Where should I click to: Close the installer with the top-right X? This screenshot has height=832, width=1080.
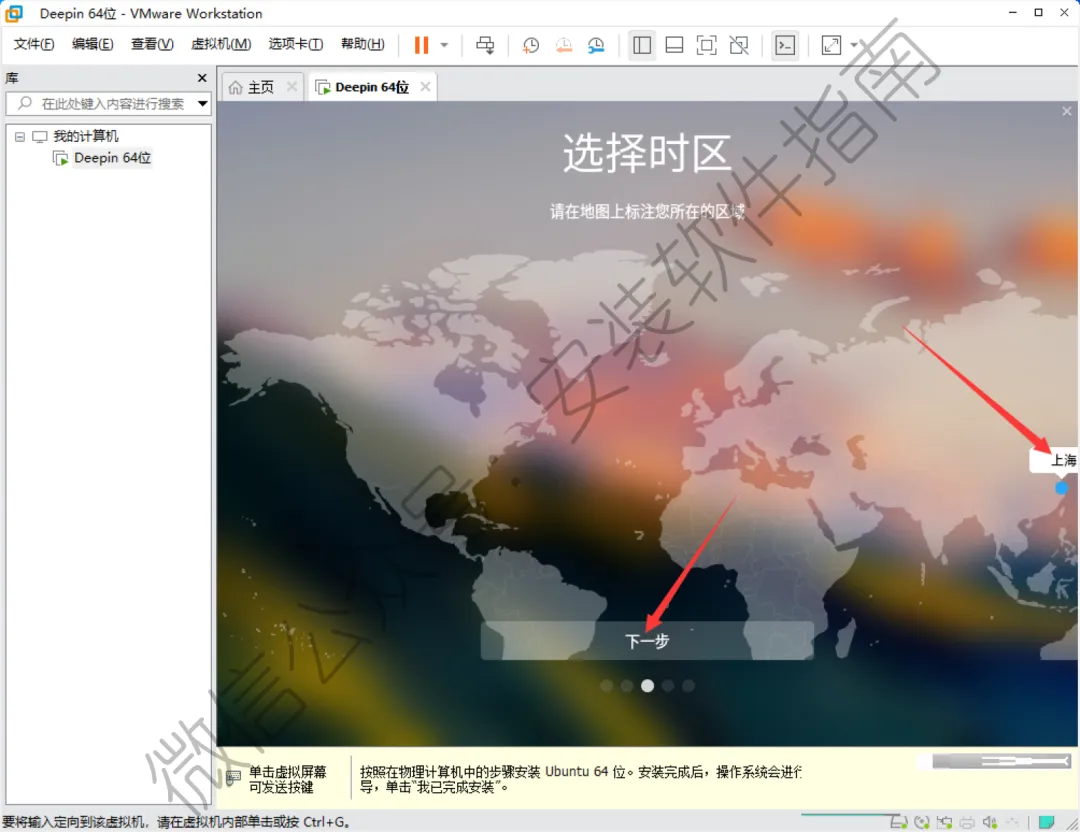coord(1066,111)
